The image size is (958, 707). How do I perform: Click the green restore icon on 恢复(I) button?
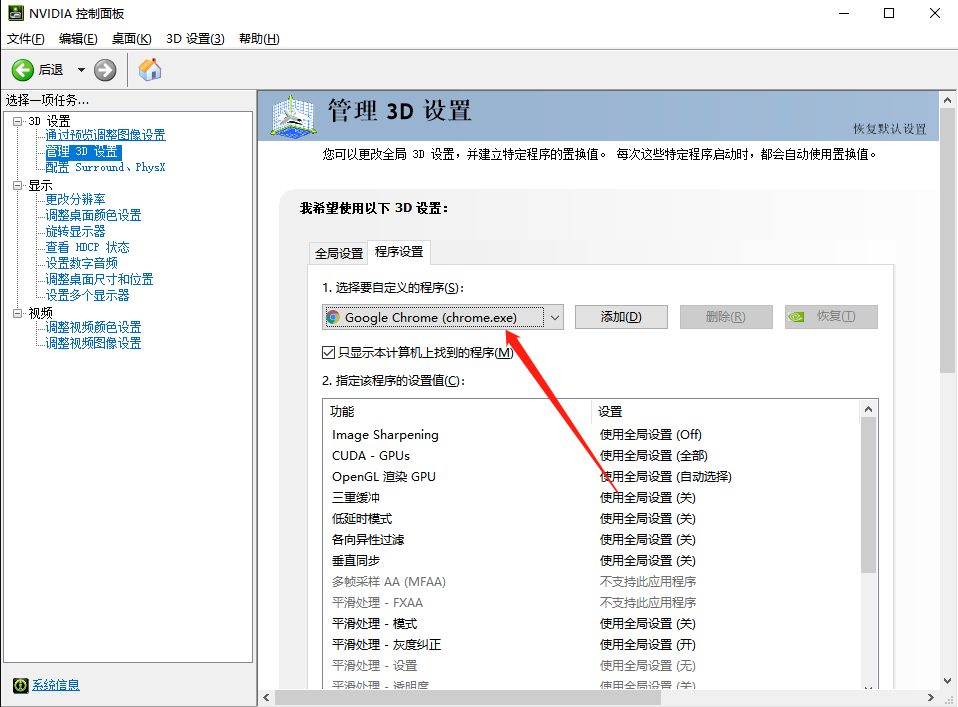(795, 317)
